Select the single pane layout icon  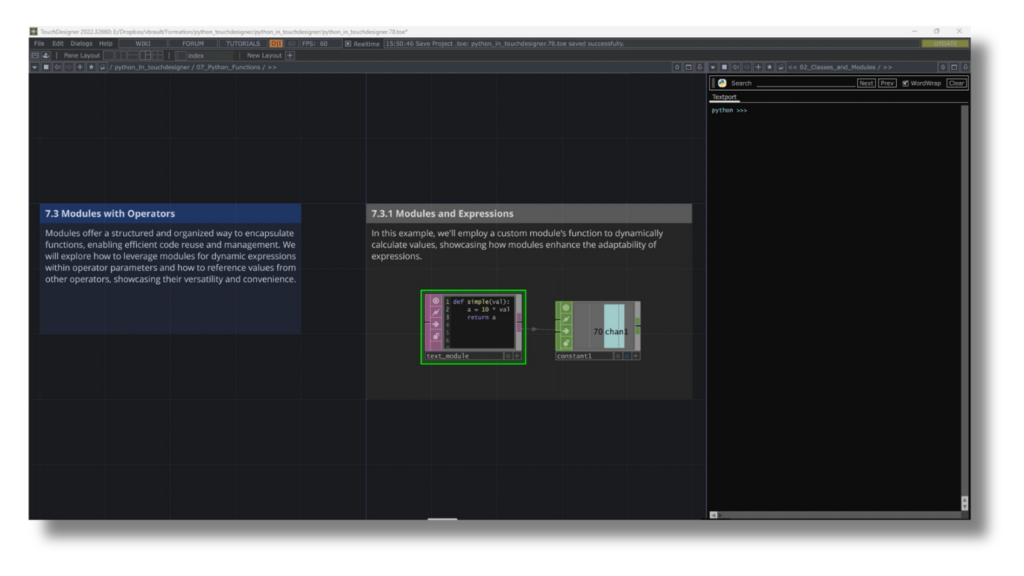coord(108,56)
